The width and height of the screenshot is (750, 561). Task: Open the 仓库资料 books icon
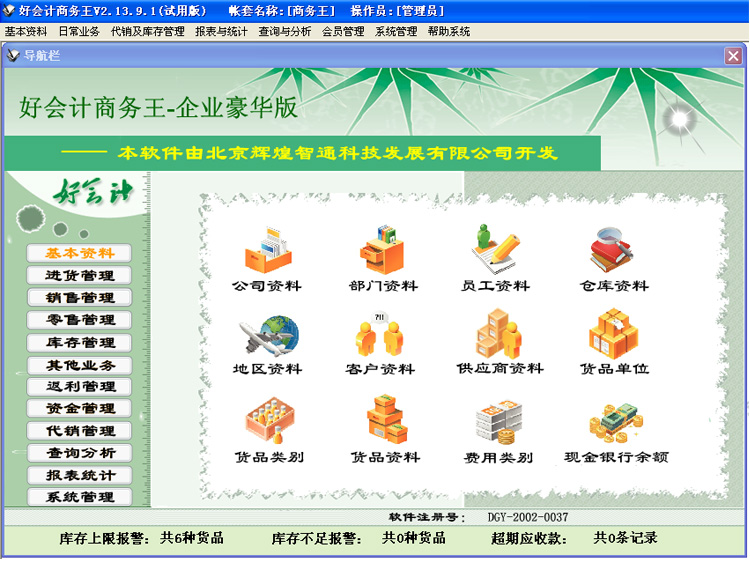[611, 250]
